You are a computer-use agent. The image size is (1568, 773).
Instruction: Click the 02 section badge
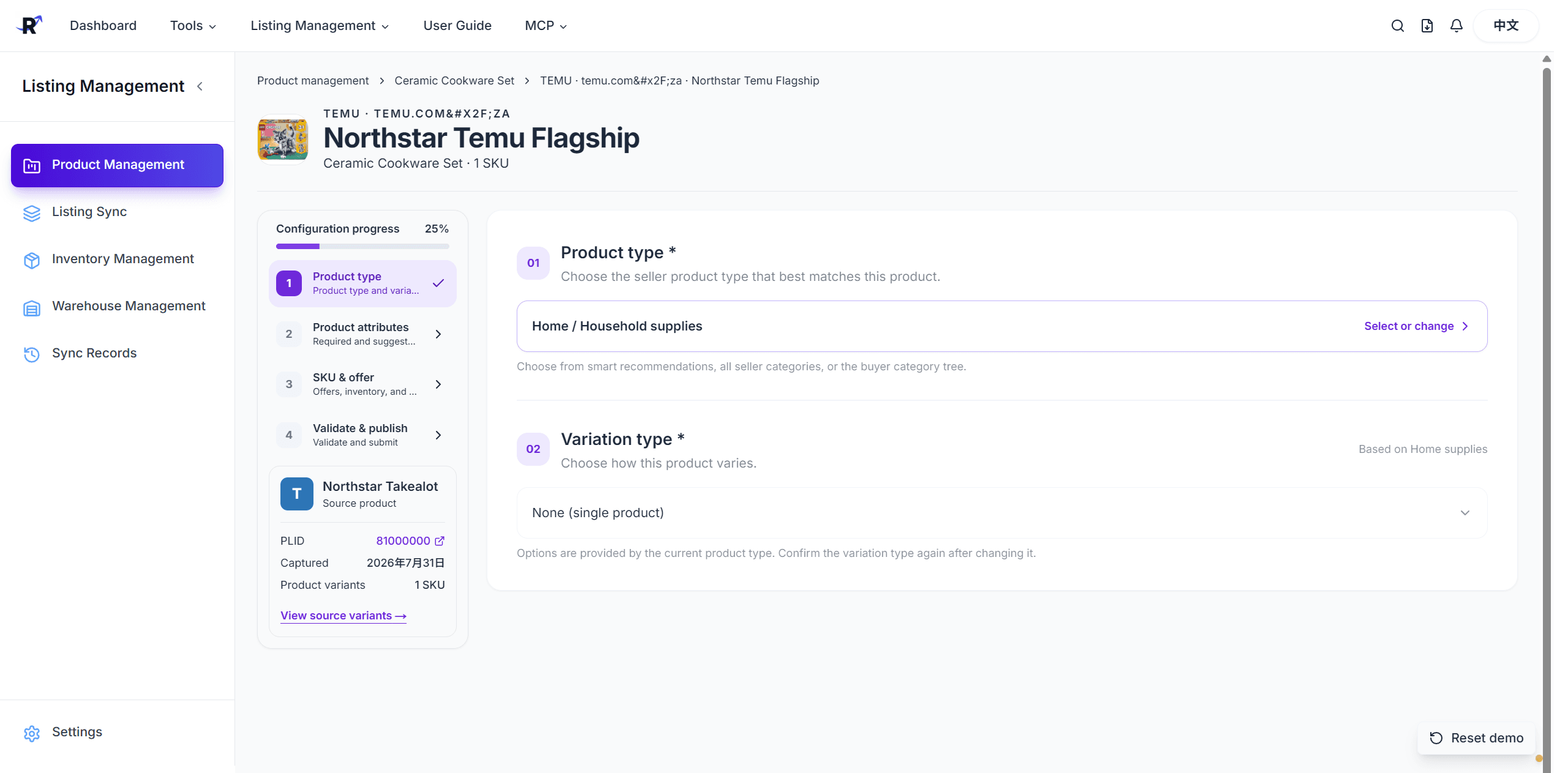[533, 449]
